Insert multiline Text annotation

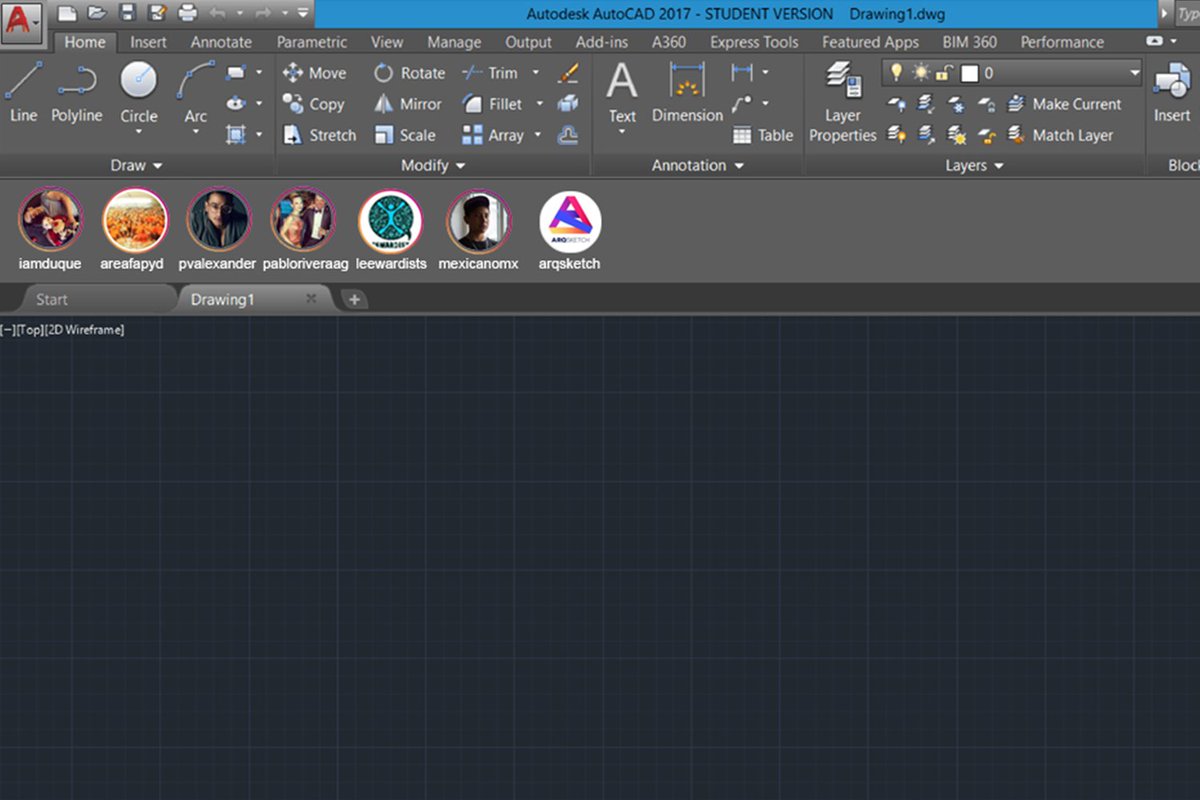click(622, 92)
